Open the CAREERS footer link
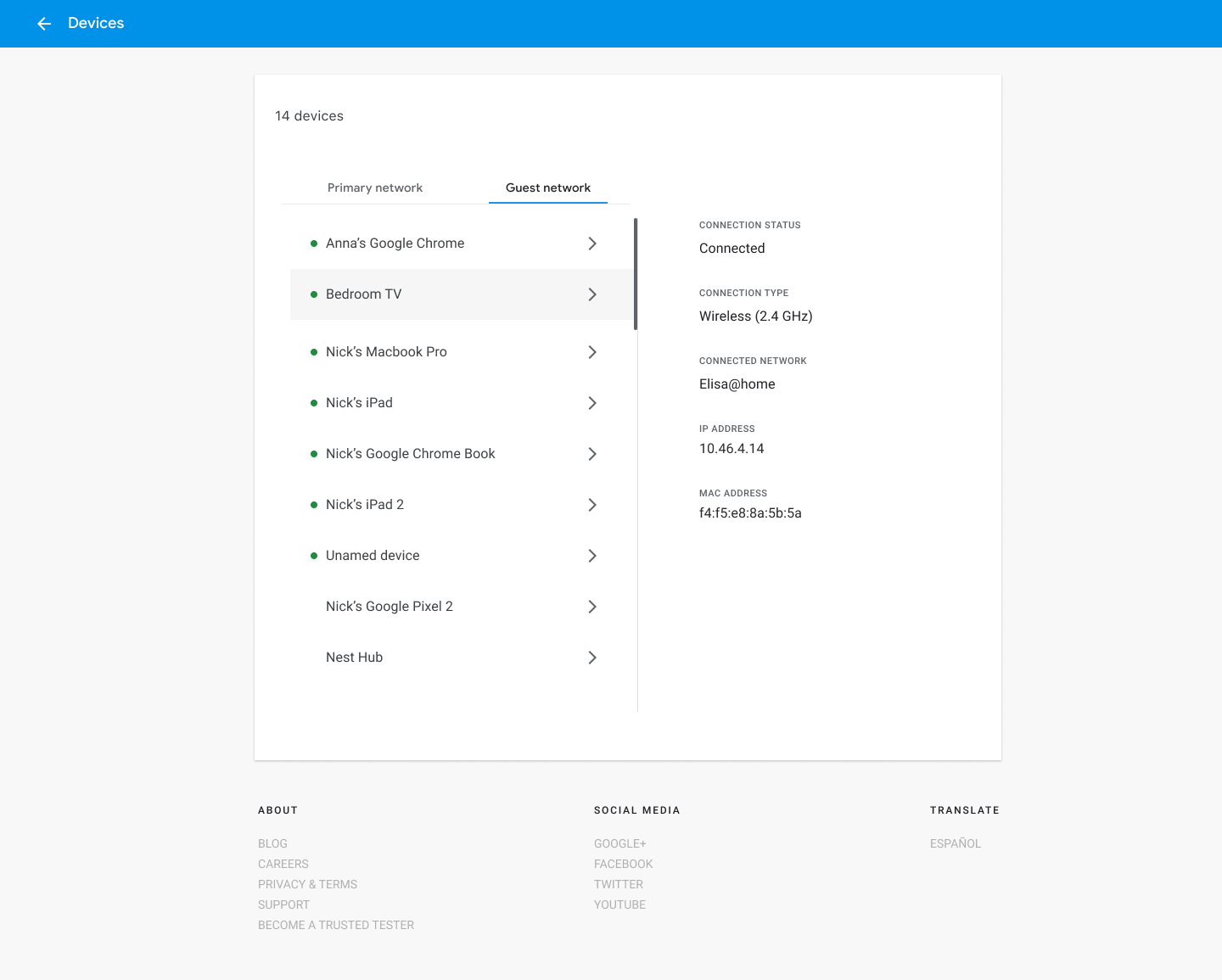This screenshot has height=980, width=1222. pyautogui.click(x=283, y=864)
